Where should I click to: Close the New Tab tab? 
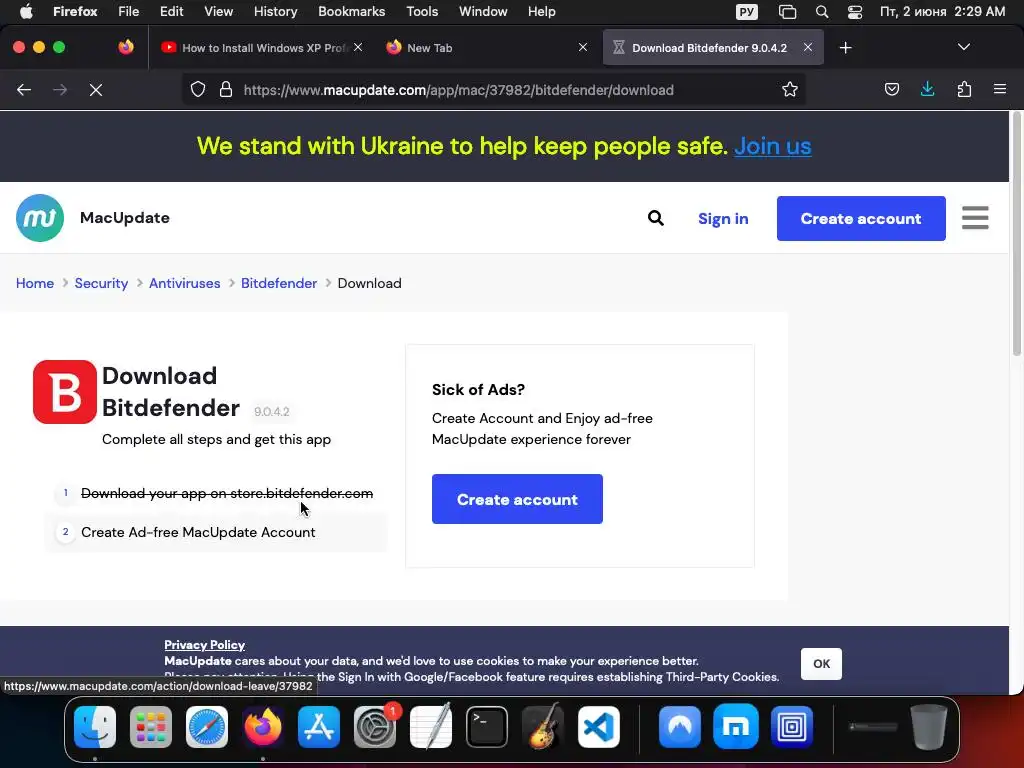[x=583, y=47]
